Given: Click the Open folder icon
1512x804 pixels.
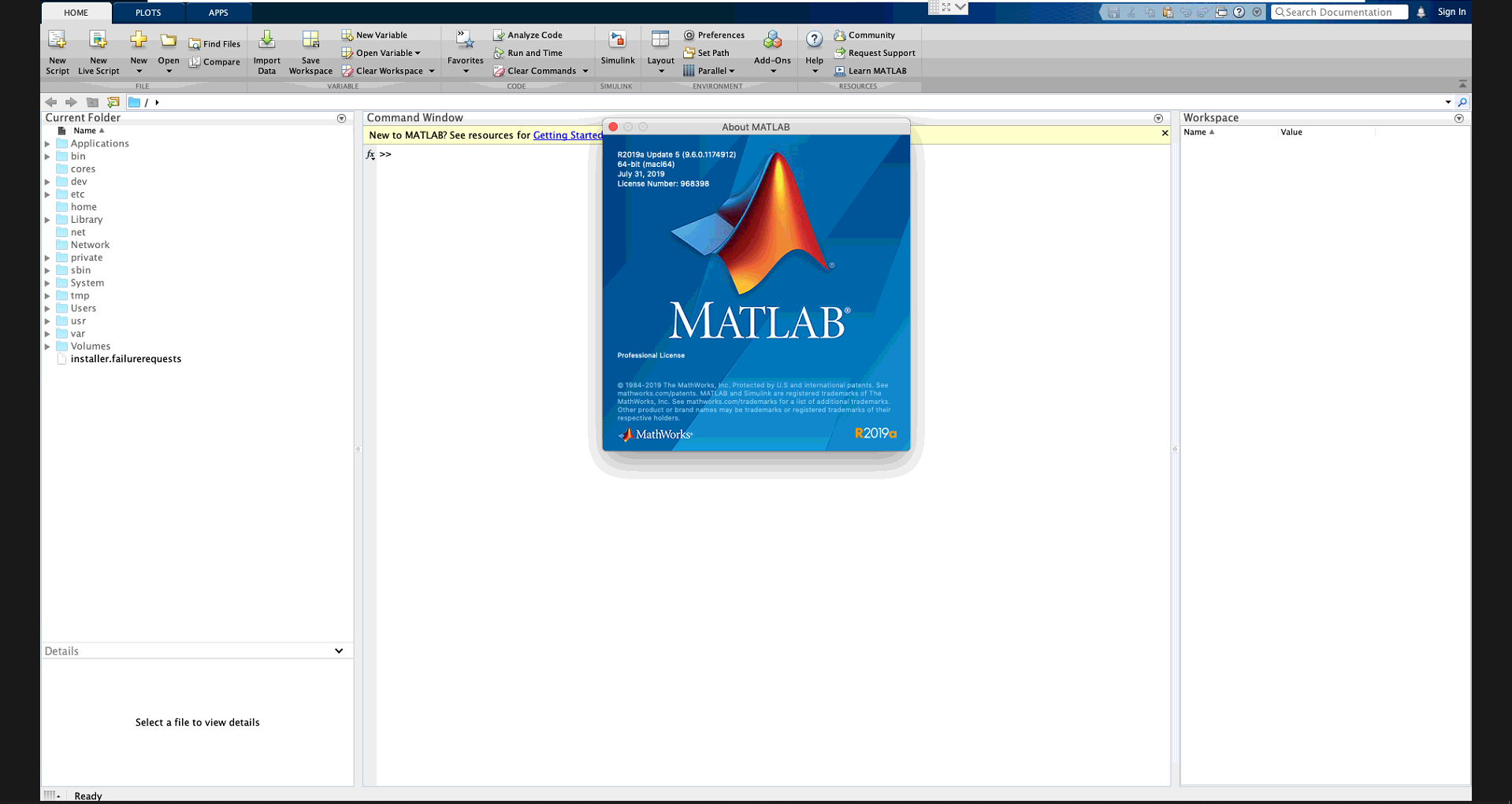Looking at the screenshot, I should 168,40.
